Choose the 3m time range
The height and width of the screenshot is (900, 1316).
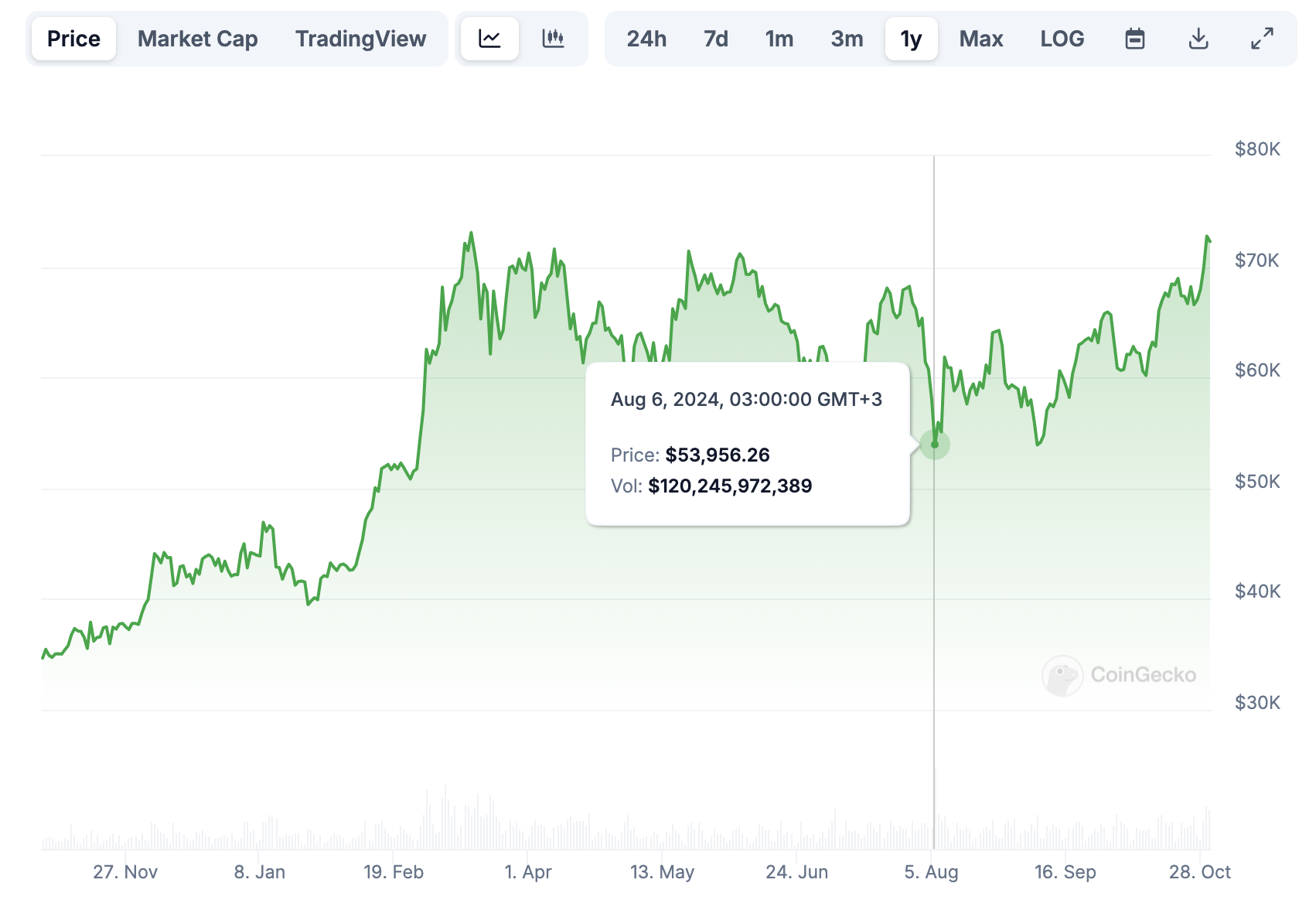[847, 39]
